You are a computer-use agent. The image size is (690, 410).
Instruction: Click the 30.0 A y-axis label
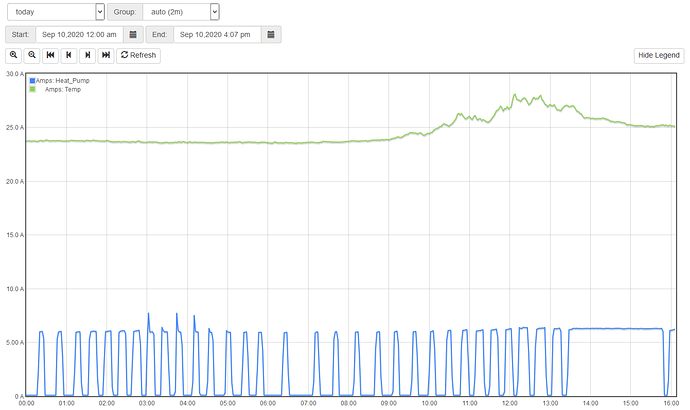pyautogui.click(x=15, y=74)
